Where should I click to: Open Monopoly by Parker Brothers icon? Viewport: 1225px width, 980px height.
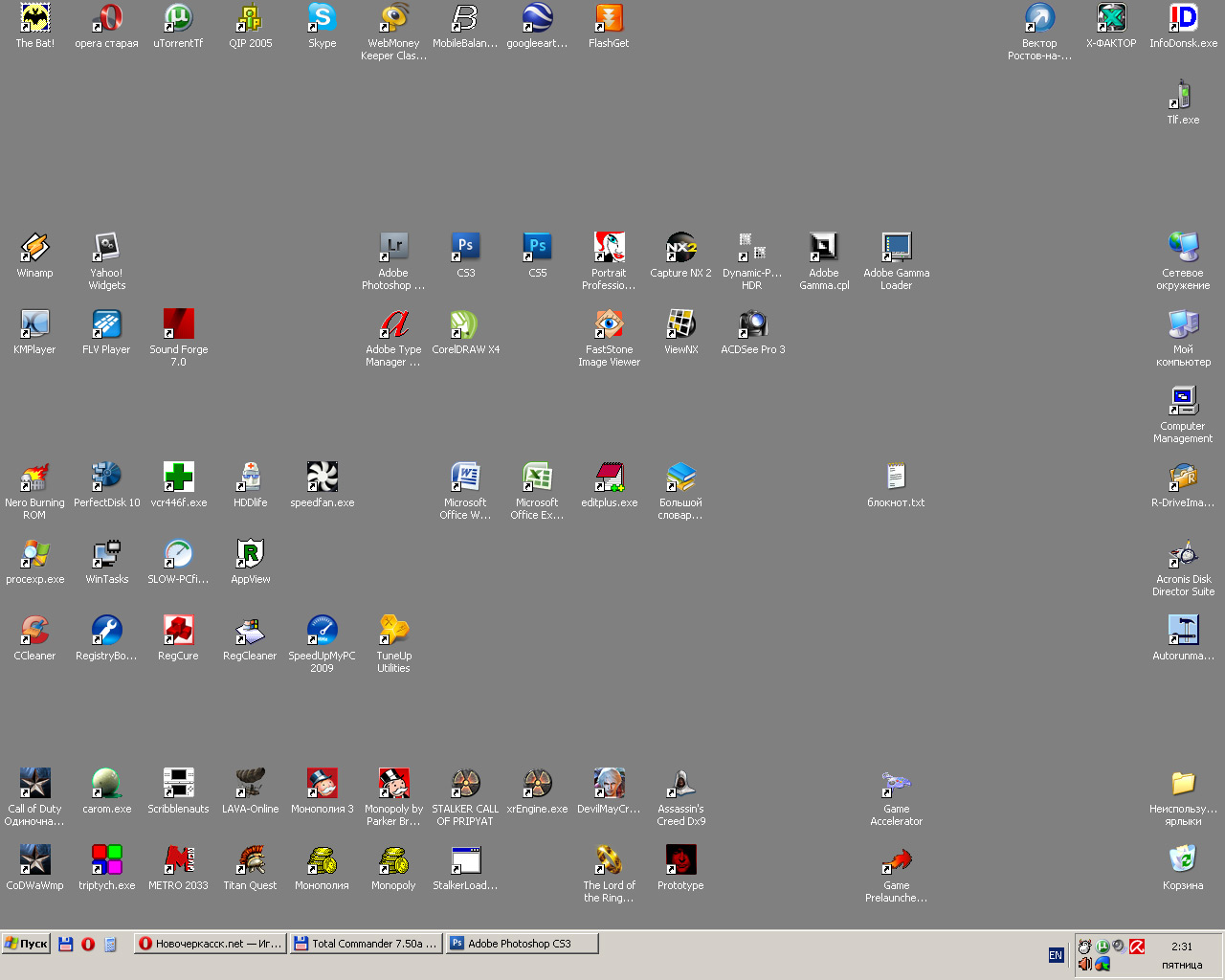[394, 783]
